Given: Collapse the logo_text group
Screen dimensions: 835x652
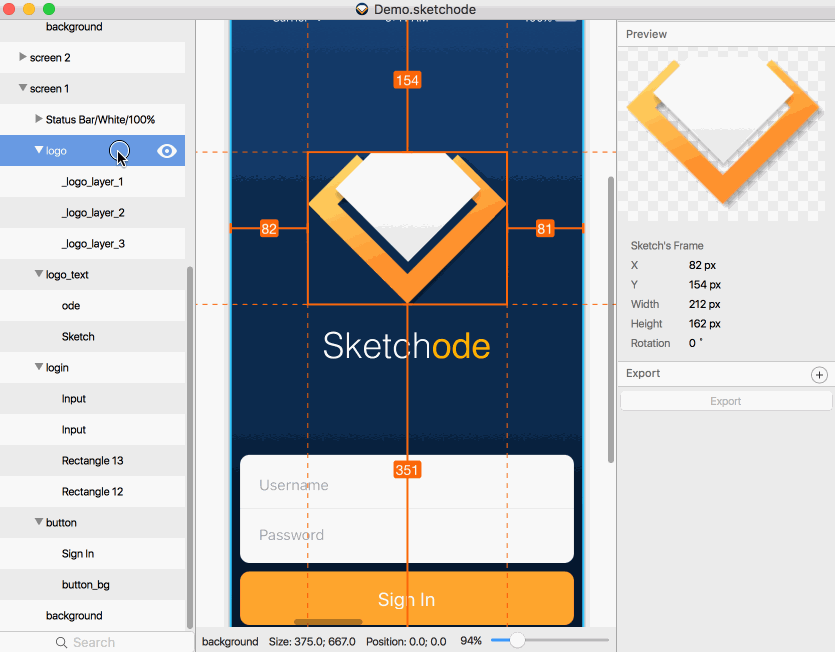Looking at the screenshot, I should point(38,273).
